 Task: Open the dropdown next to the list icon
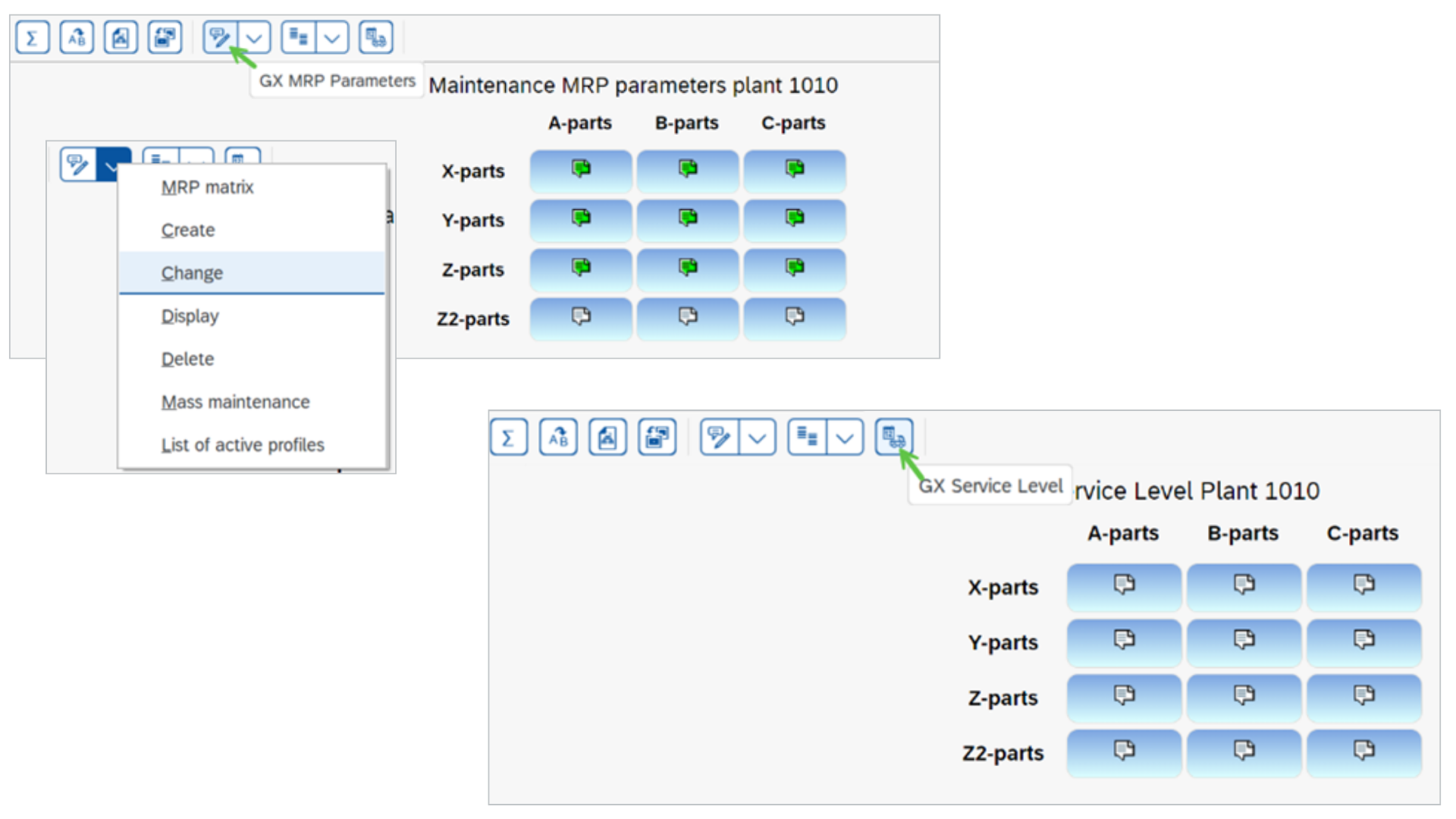tap(331, 36)
